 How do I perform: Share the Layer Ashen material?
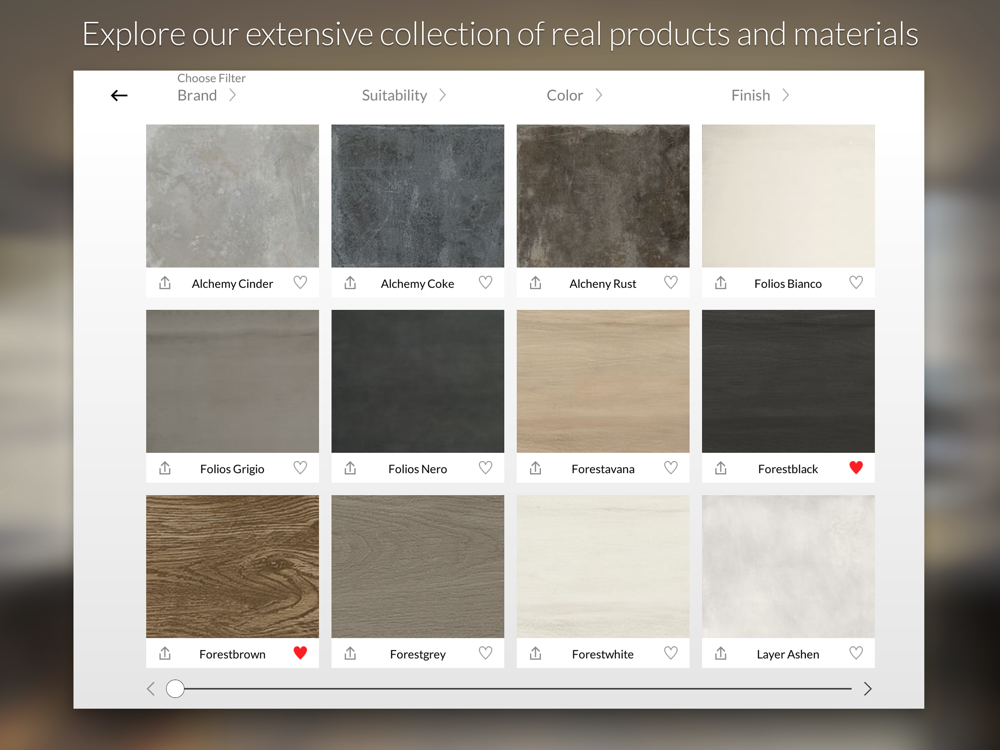tap(721, 653)
